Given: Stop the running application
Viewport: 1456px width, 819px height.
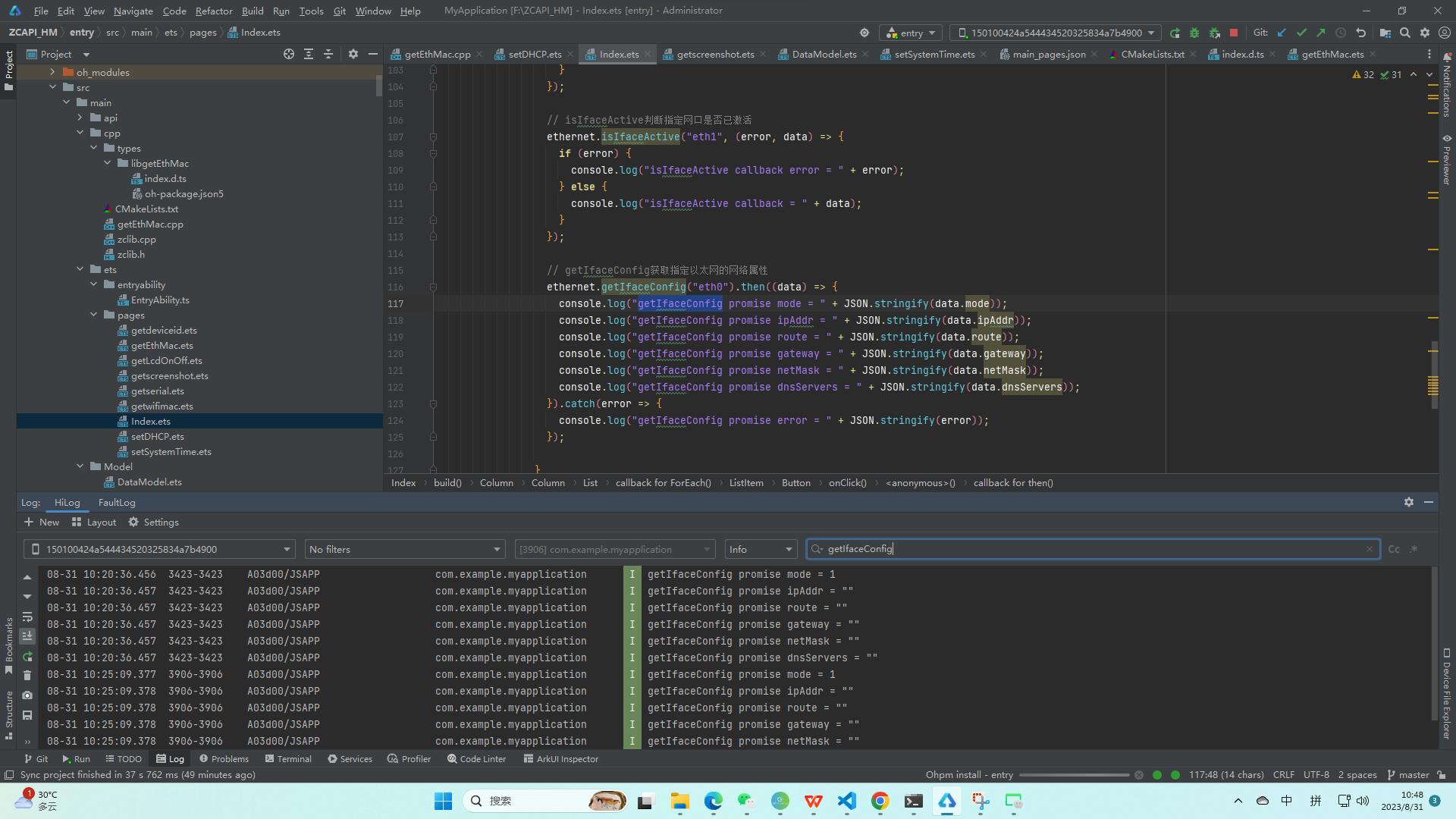Looking at the screenshot, I should click(1234, 33).
